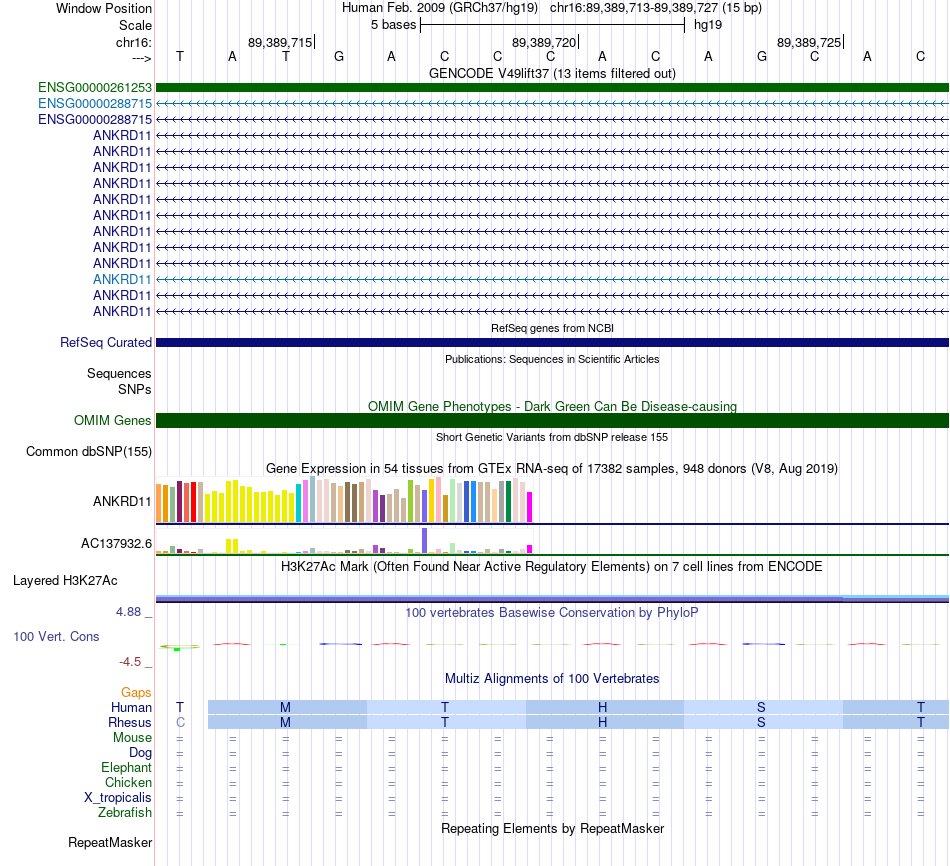Select the dark blue ENSG00000288715 label

(x=95, y=119)
